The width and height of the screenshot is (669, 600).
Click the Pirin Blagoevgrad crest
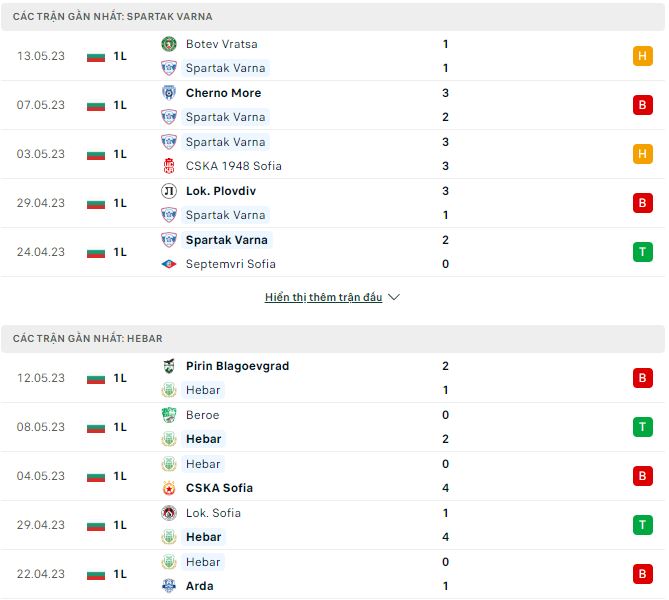(169, 366)
